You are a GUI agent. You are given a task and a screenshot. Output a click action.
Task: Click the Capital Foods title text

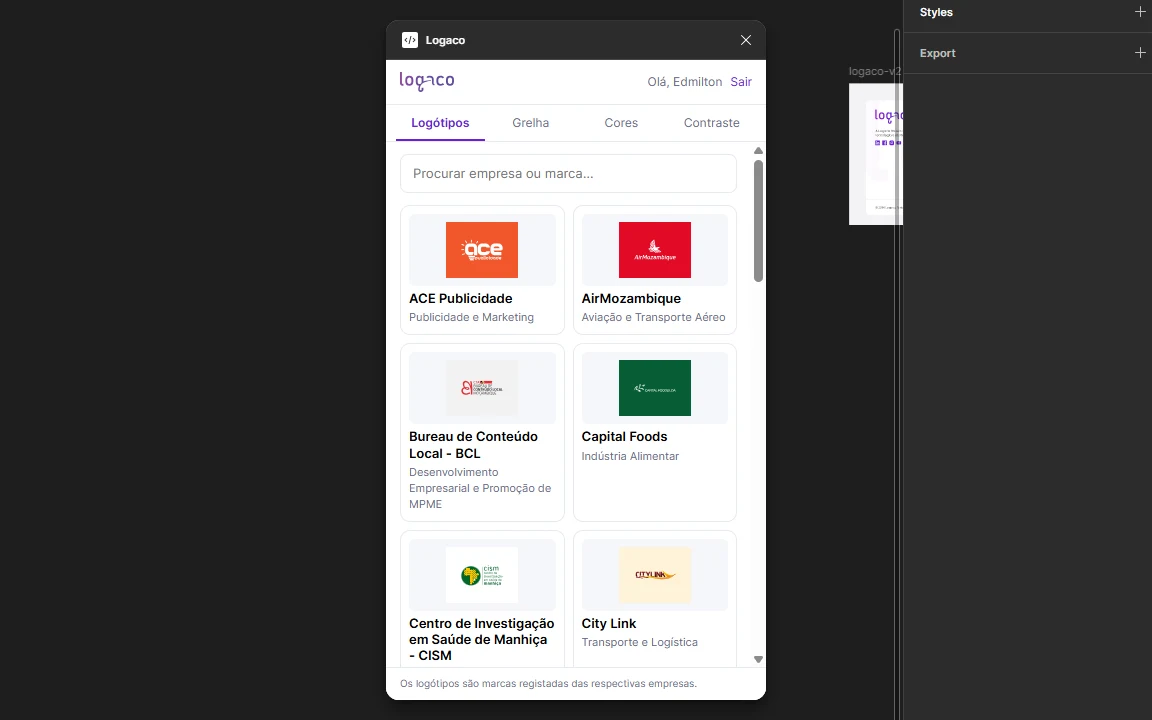[x=624, y=436]
